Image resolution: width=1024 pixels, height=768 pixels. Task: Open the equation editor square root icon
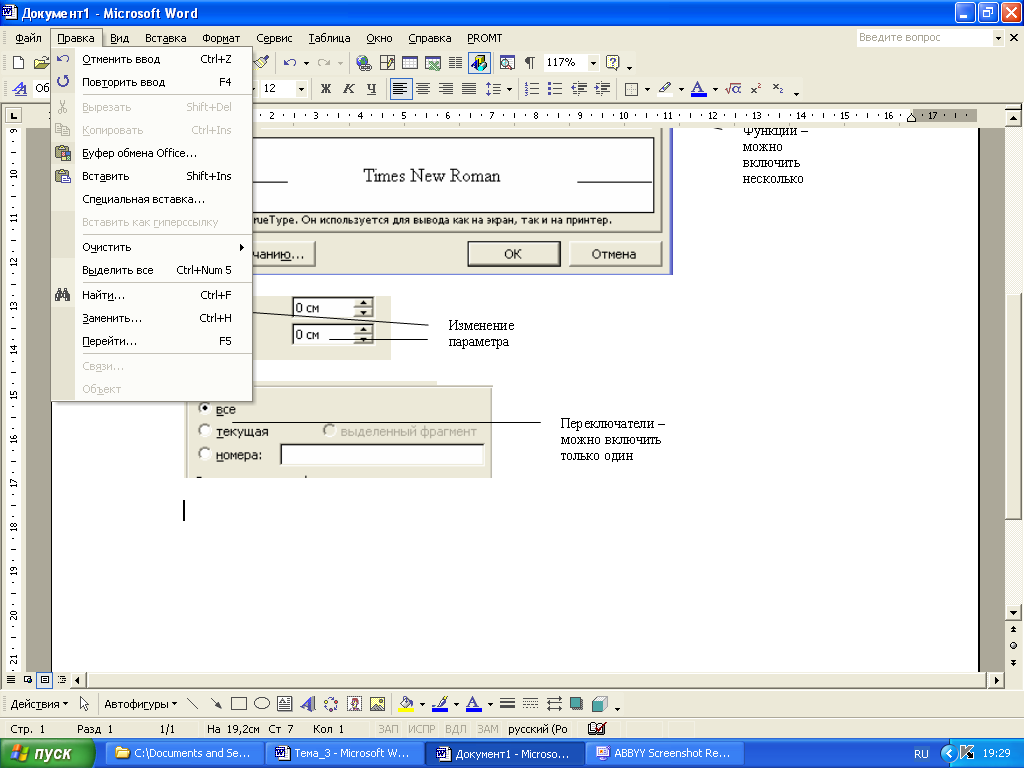click(x=733, y=88)
